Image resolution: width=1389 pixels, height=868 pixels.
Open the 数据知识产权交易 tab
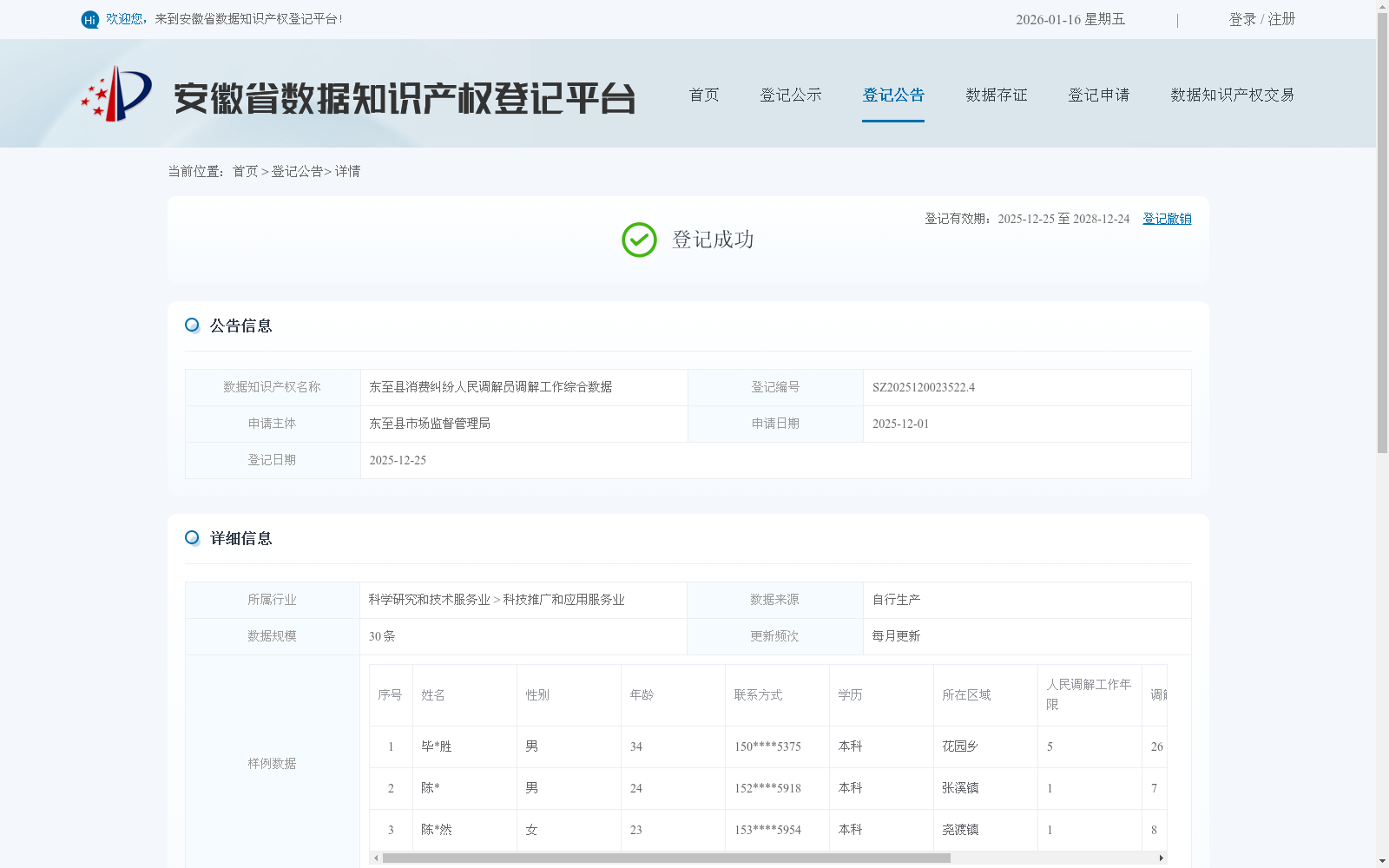pyautogui.click(x=1233, y=95)
